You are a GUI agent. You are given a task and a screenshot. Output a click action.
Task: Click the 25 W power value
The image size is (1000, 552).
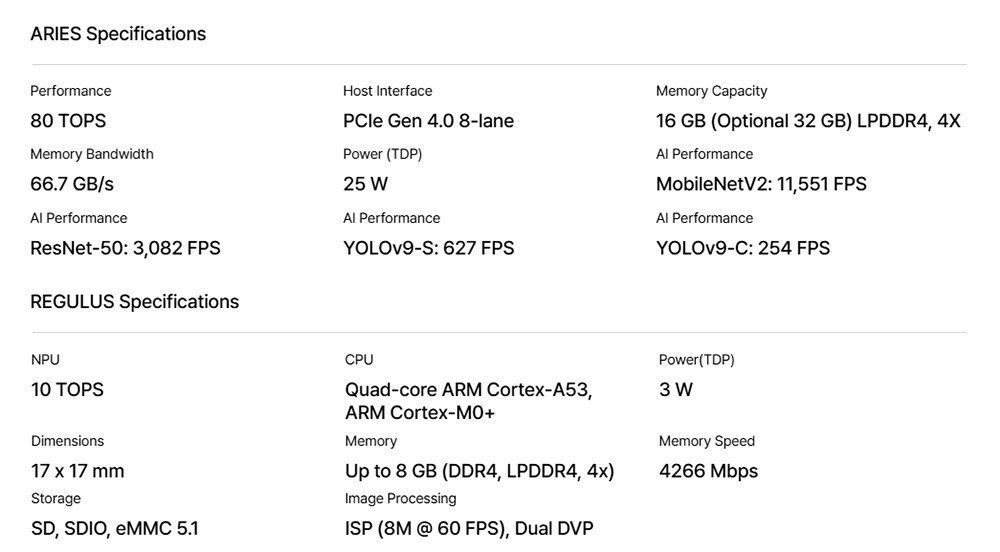click(365, 184)
